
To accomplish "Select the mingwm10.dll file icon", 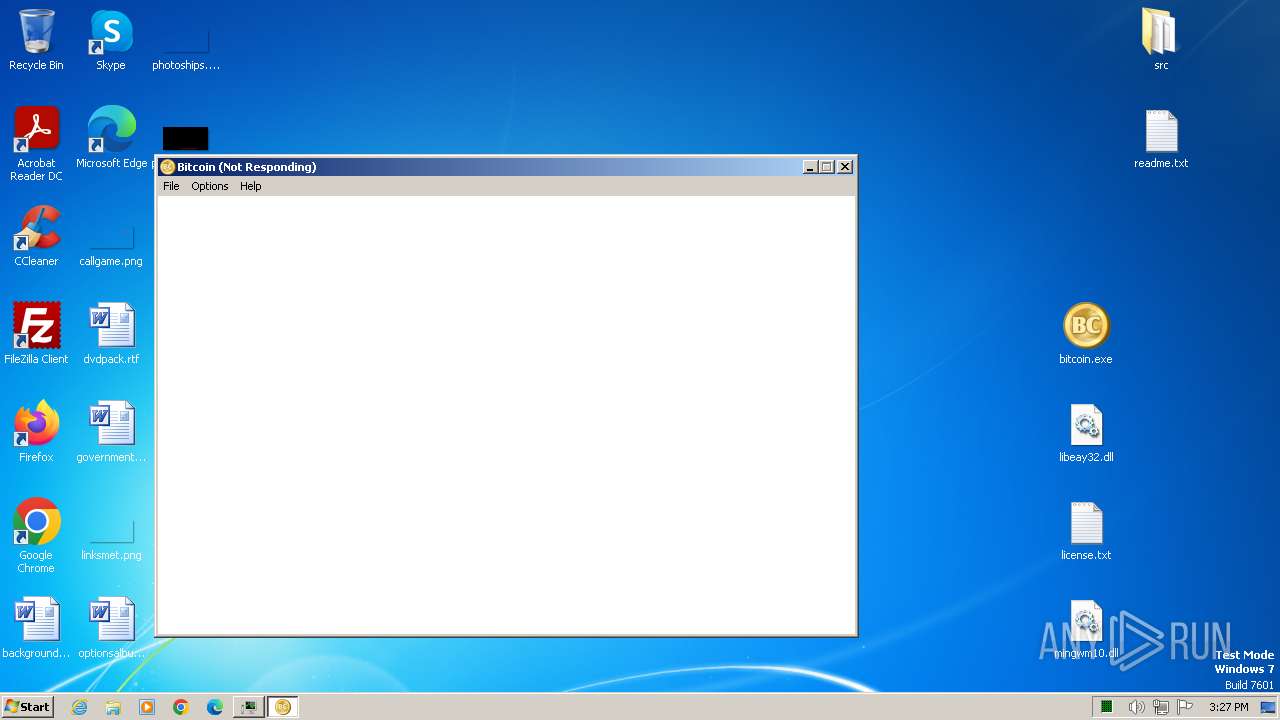I will pyautogui.click(x=1086, y=628).
